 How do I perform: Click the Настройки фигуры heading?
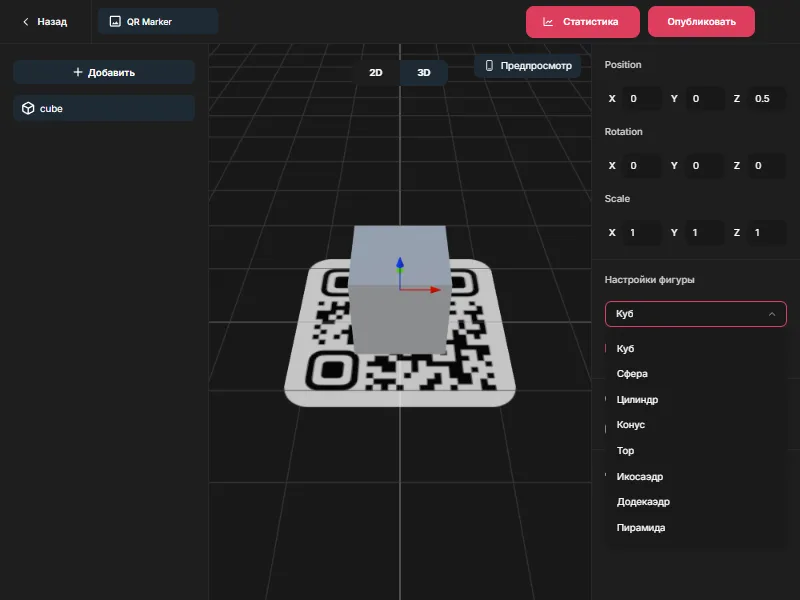coord(649,280)
